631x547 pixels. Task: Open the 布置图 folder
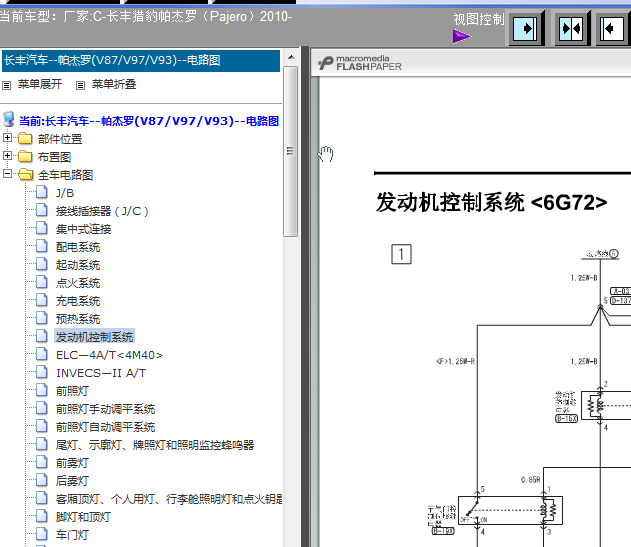tap(54, 157)
